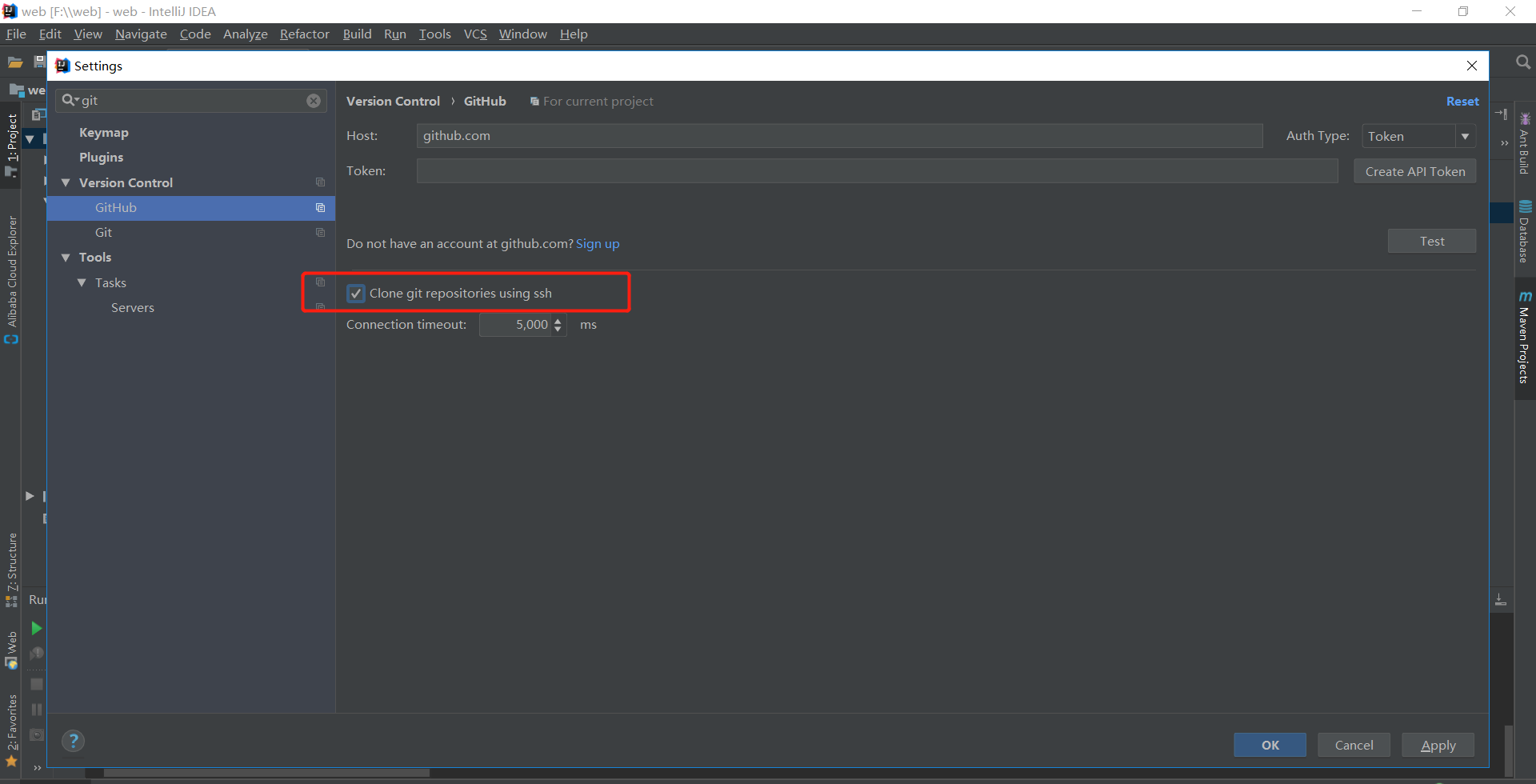Click the rerun failed icon below Run arrow
The width and height of the screenshot is (1536, 784).
[37, 654]
